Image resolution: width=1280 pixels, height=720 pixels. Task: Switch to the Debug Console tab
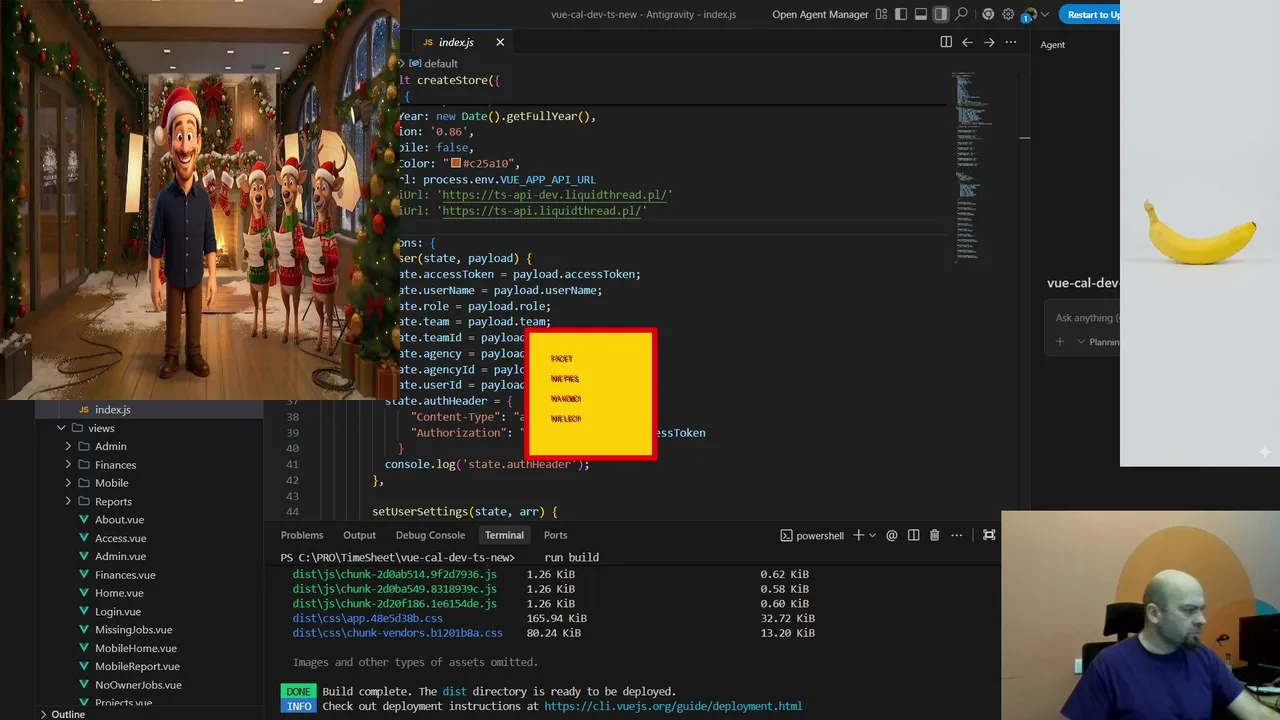pos(430,535)
